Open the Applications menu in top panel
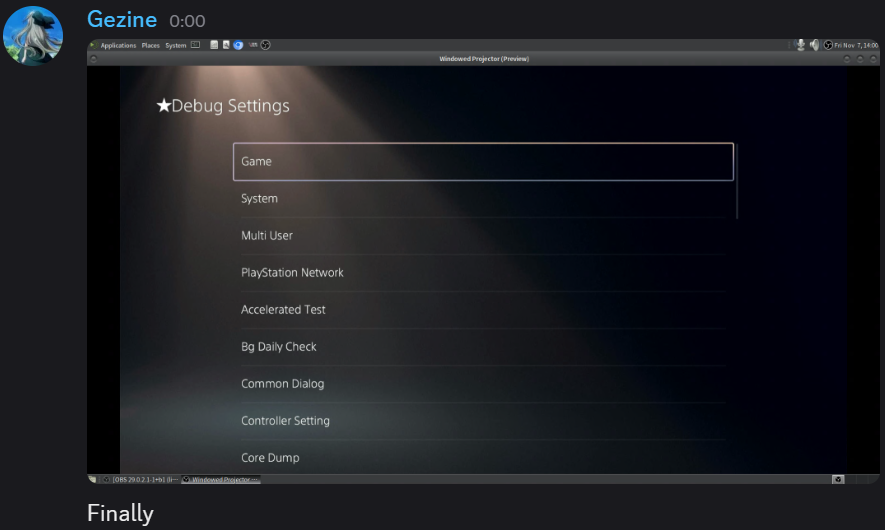The height and width of the screenshot is (530, 885). (x=117, y=45)
